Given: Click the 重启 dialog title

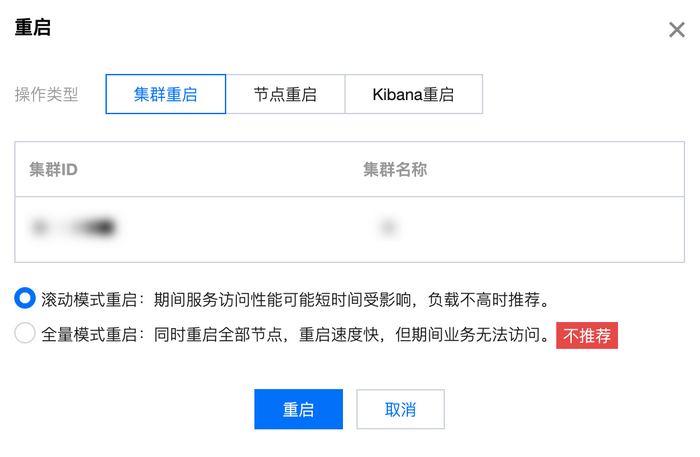Looking at the screenshot, I should point(33,28).
